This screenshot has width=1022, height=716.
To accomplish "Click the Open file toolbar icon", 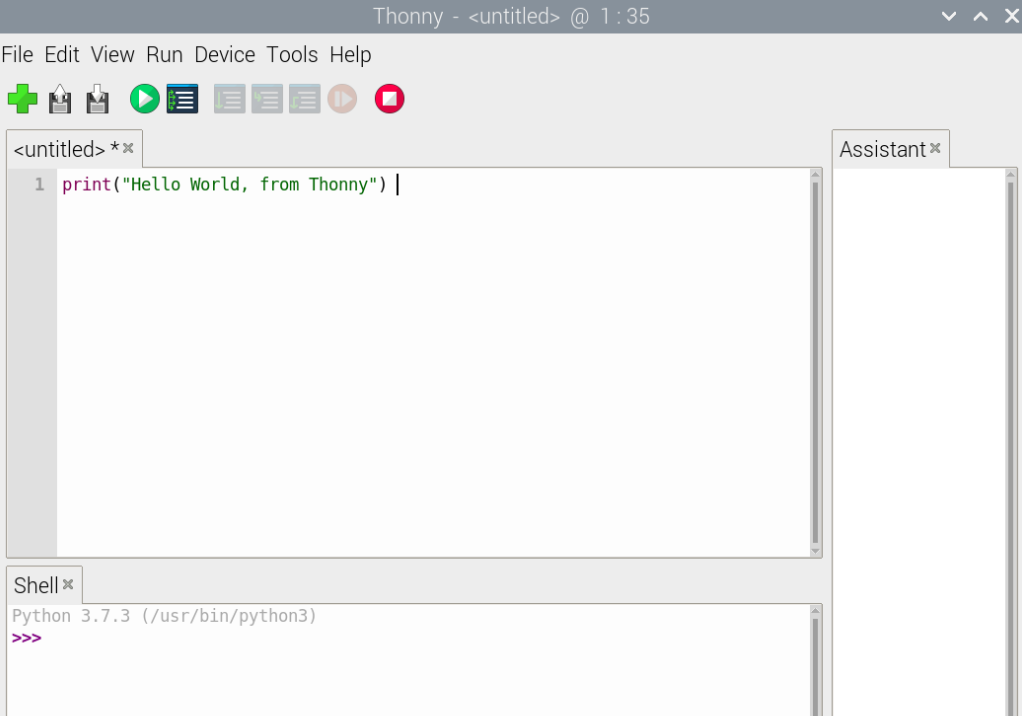I will (60, 99).
